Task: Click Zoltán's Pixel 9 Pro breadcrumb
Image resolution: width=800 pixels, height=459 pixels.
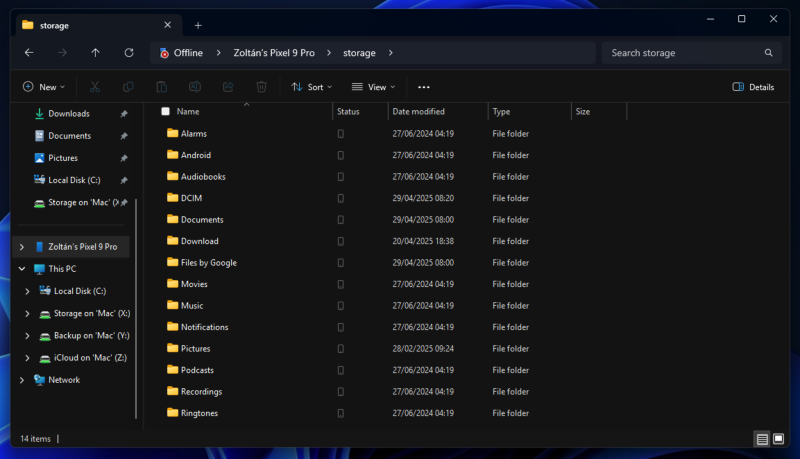Action: pos(274,53)
